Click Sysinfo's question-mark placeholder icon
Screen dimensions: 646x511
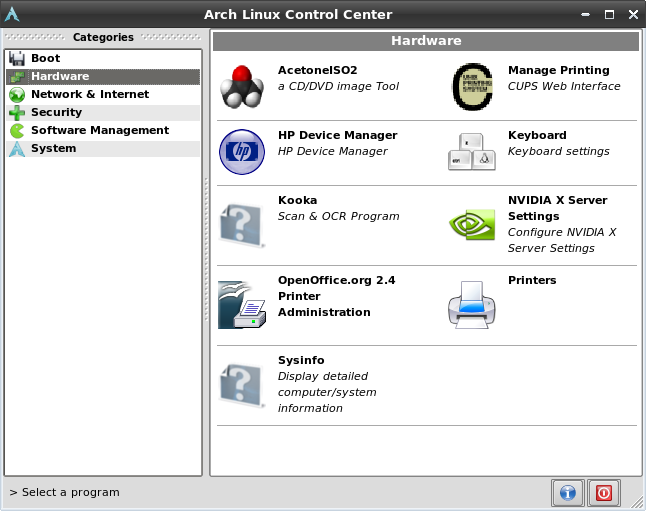(242, 385)
